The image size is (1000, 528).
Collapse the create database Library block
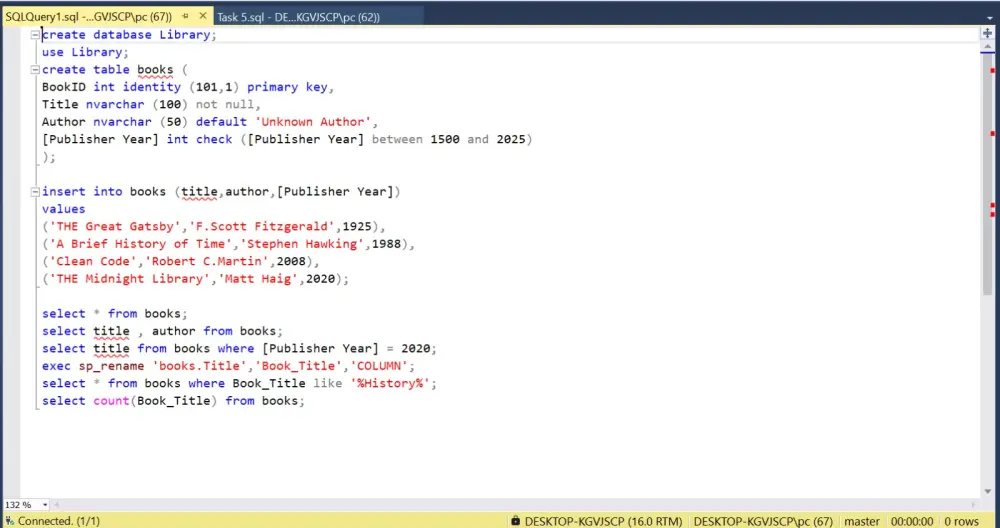pyautogui.click(x=36, y=35)
